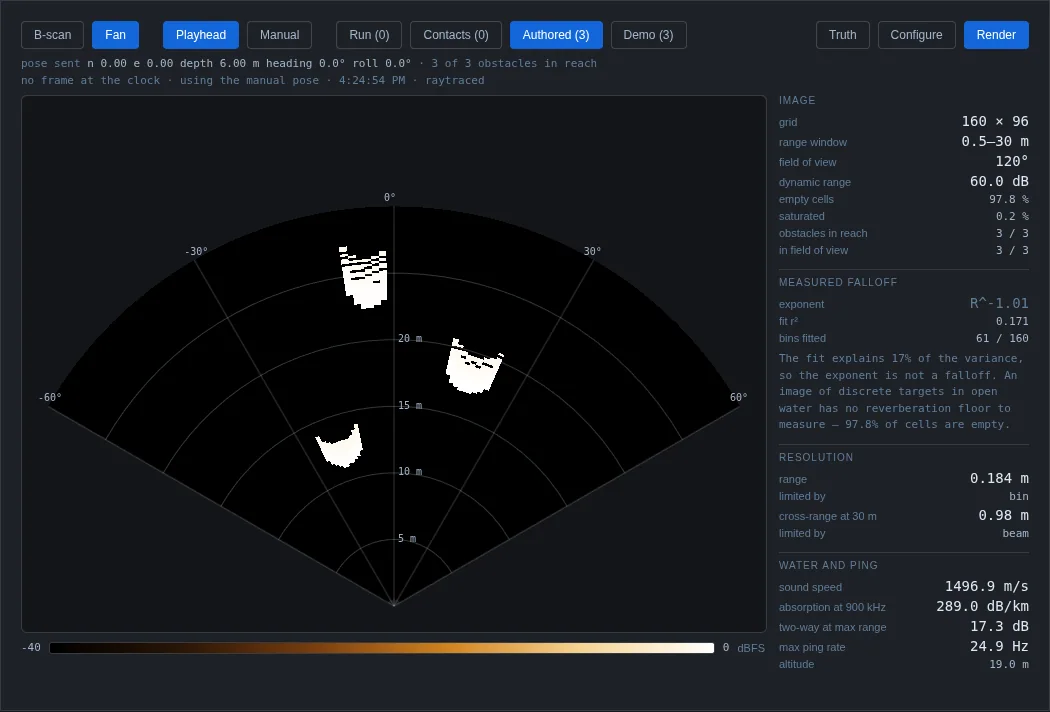1050x712 pixels.
Task: Click the 10 m range label
Action: pyautogui.click(x=410, y=472)
